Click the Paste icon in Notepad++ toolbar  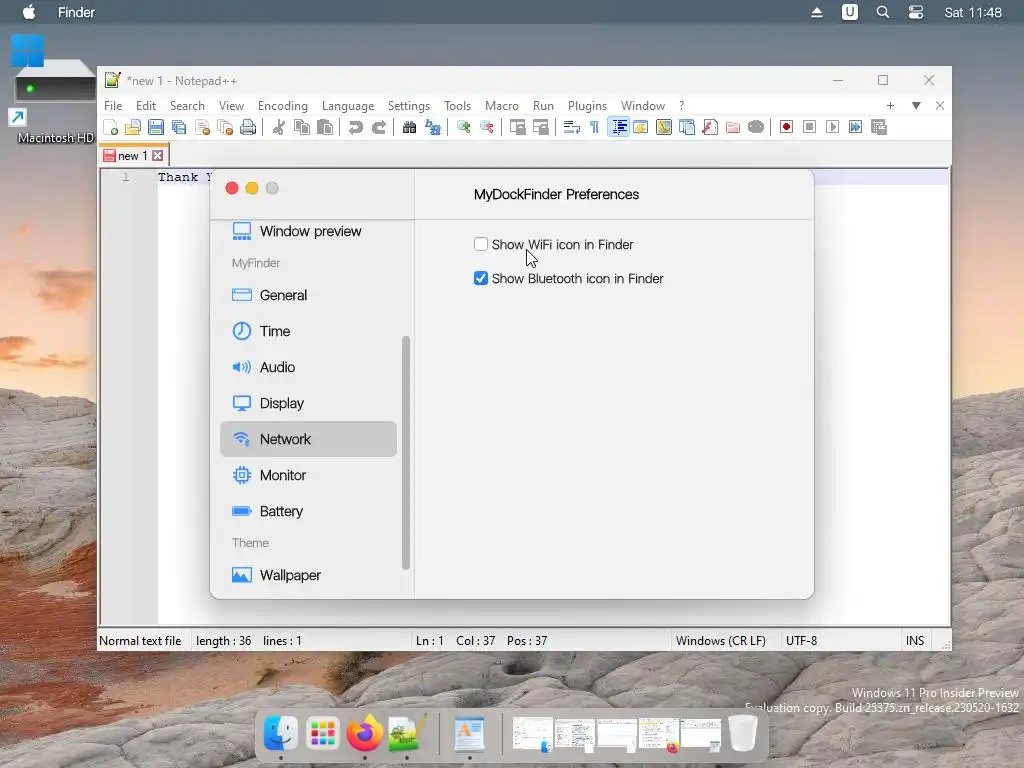pyautogui.click(x=325, y=127)
